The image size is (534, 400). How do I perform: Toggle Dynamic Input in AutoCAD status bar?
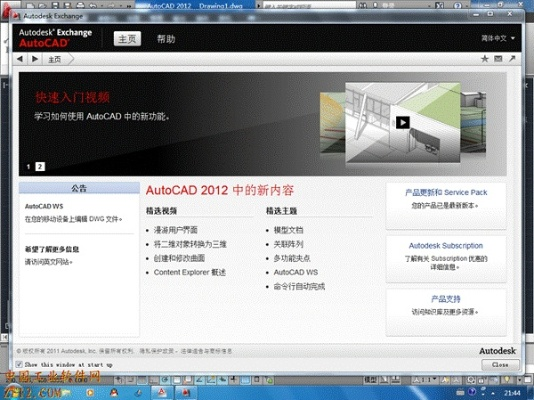(x=222, y=379)
